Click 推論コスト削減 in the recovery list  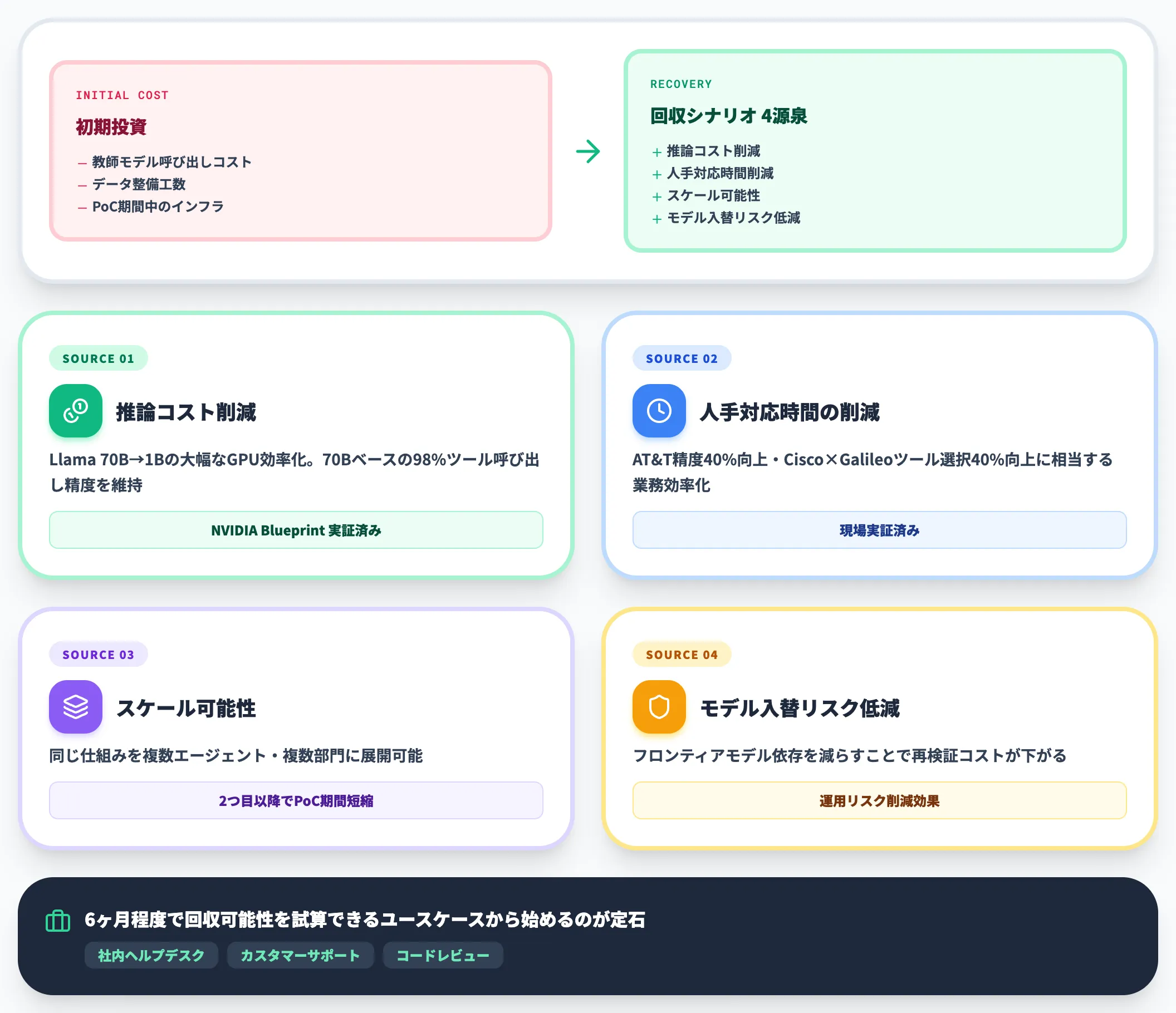713,151
